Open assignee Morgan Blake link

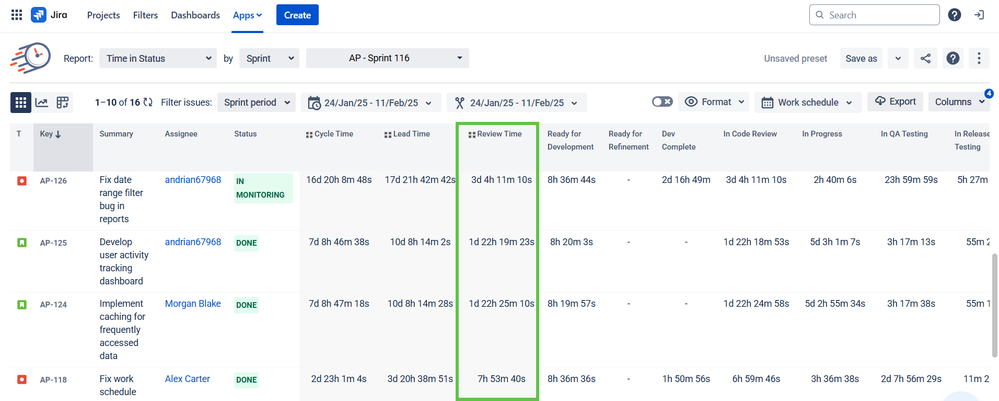[193, 303]
